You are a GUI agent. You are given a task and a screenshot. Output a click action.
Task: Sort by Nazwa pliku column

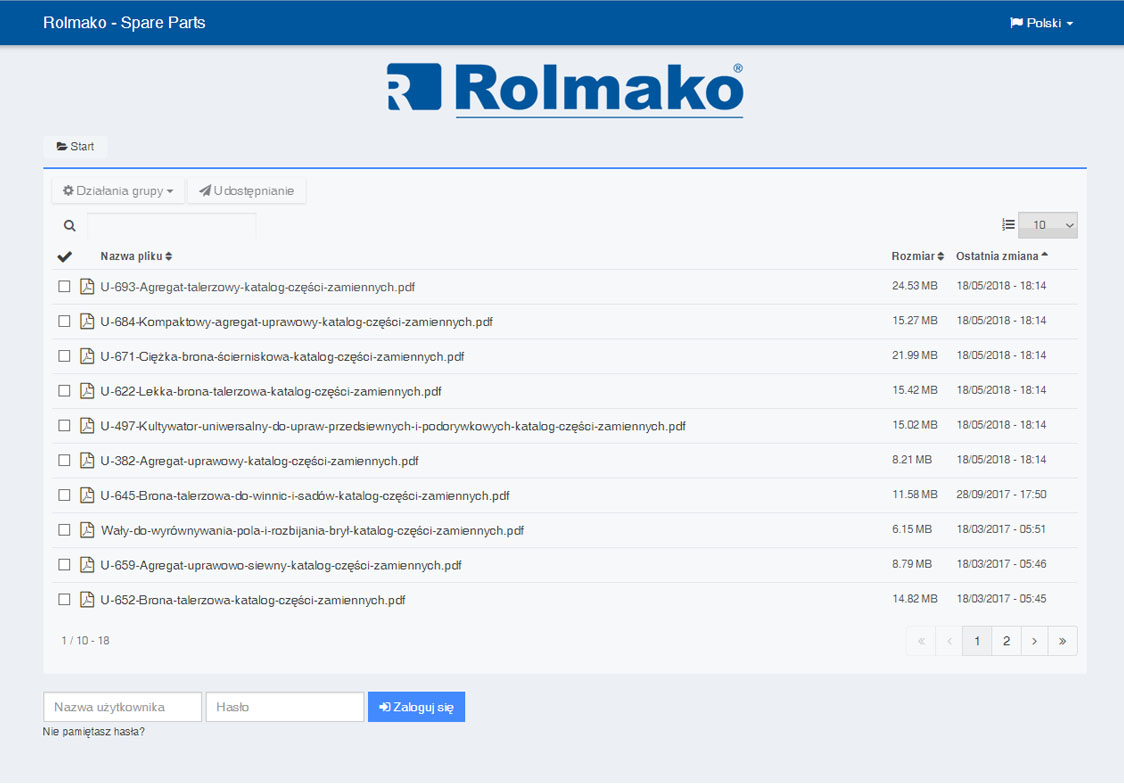click(x=135, y=256)
